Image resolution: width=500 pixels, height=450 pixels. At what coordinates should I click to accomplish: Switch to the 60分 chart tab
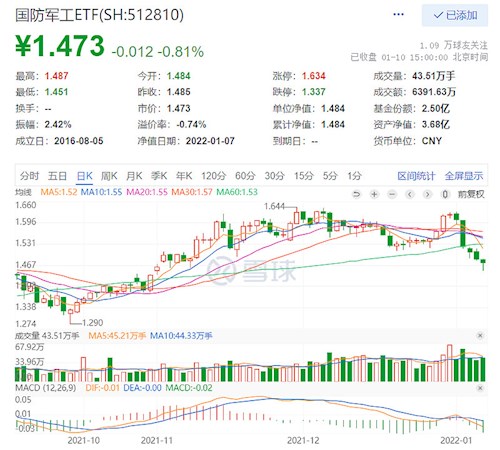coord(245,176)
